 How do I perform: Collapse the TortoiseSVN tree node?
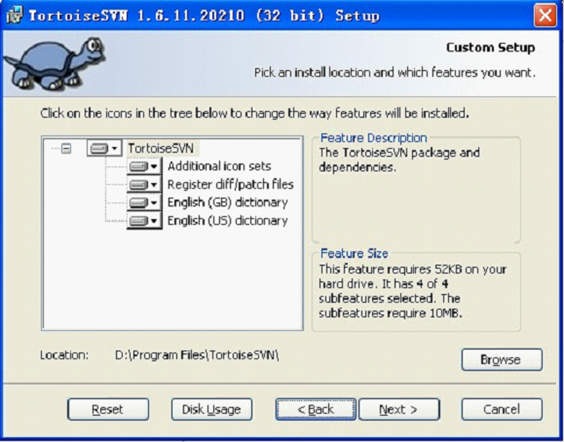[66, 148]
